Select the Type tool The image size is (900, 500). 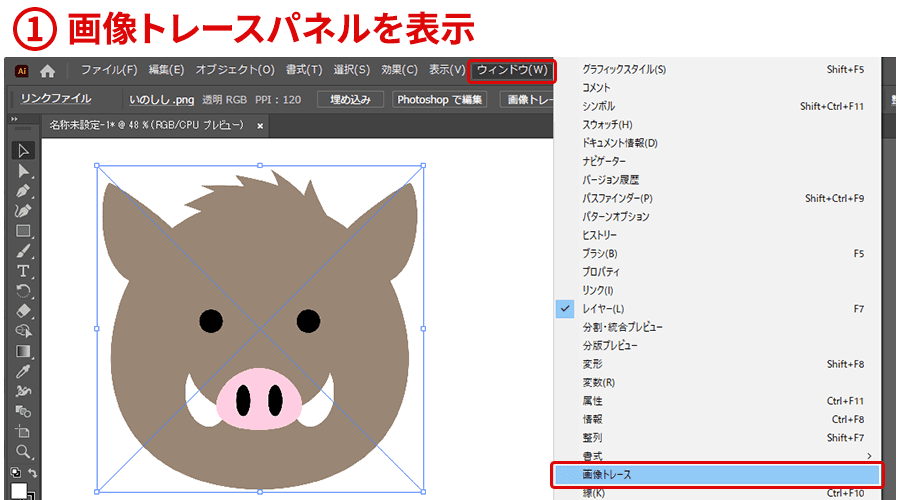pos(23,271)
